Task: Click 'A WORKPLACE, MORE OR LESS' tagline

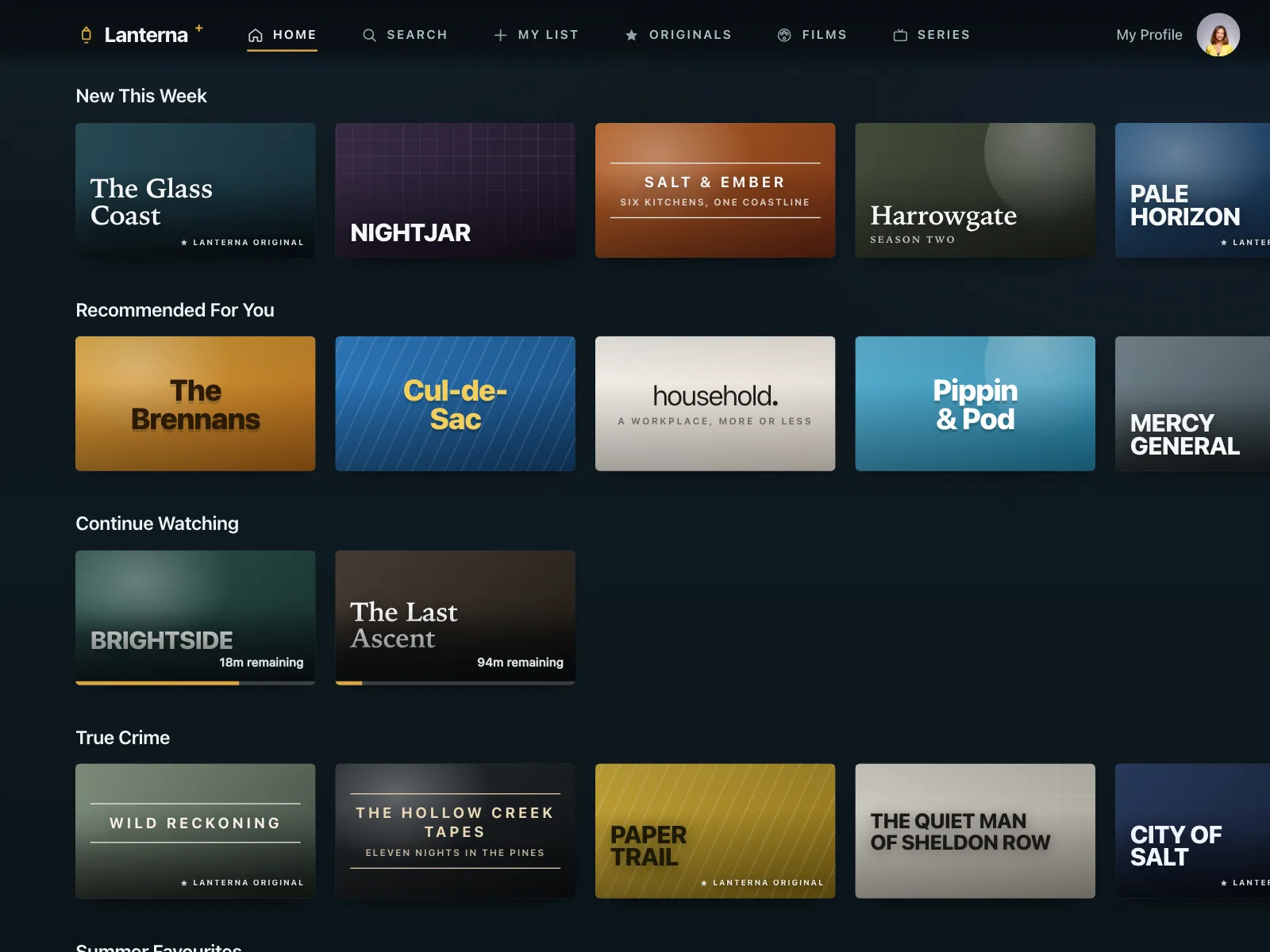Action: (715, 421)
